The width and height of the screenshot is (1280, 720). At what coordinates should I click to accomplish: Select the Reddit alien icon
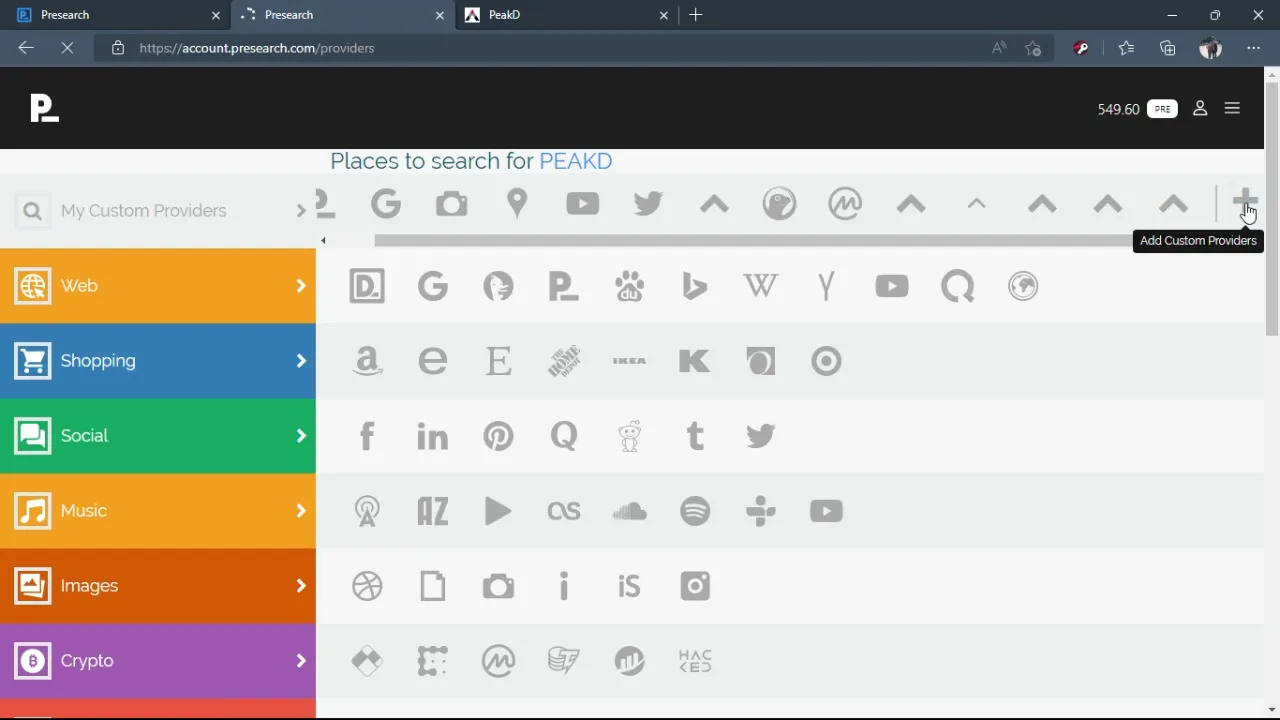pos(629,436)
